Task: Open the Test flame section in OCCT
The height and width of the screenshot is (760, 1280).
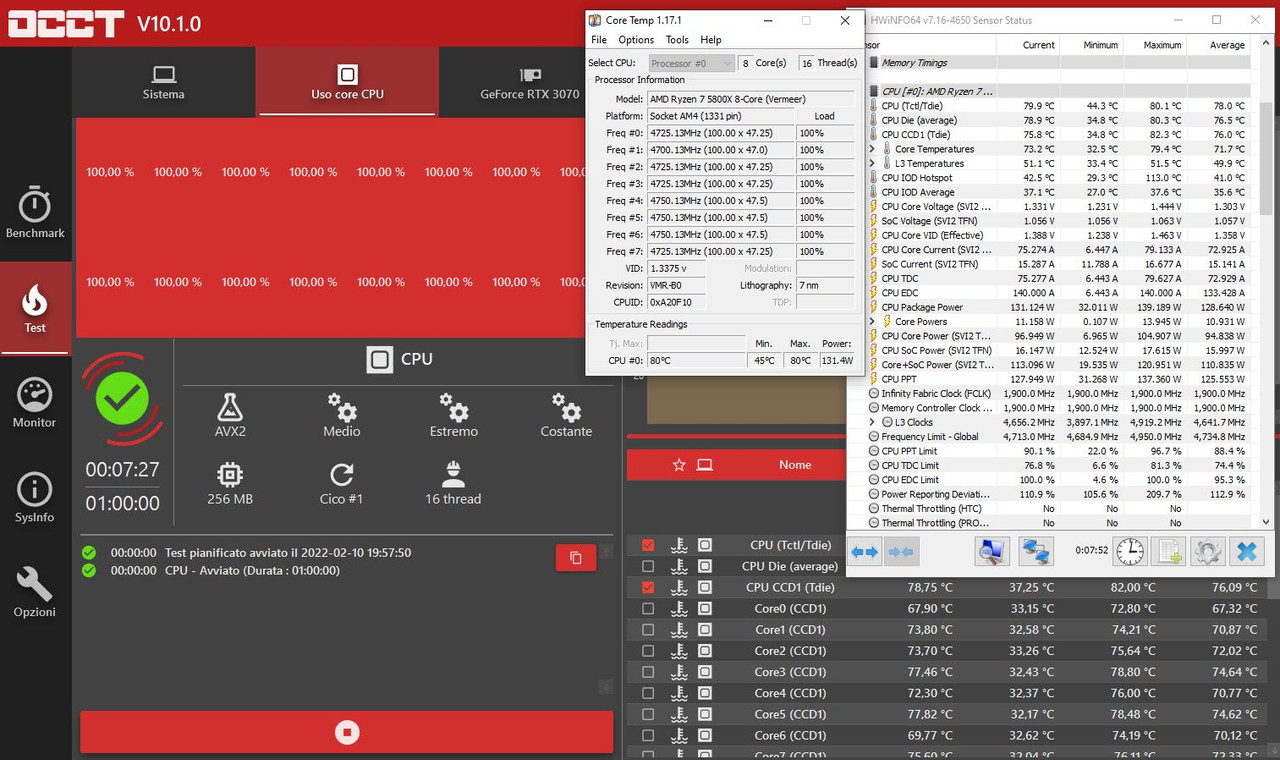Action: (x=35, y=308)
